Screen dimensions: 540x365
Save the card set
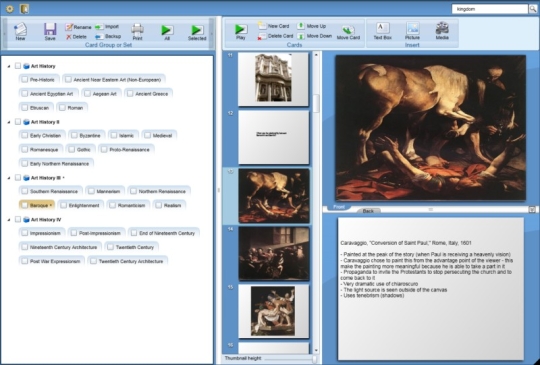pyautogui.click(x=50, y=31)
